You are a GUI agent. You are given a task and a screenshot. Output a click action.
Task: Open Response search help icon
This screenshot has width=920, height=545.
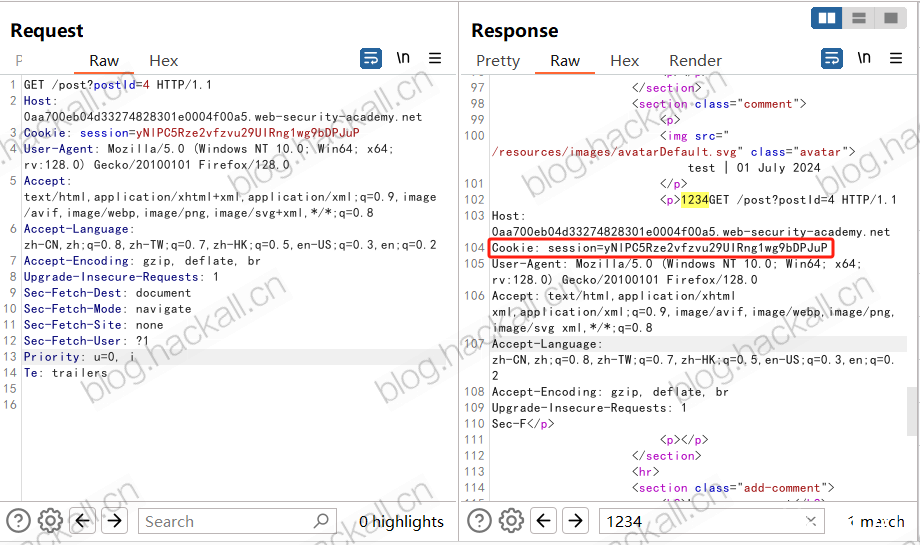(x=479, y=520)
